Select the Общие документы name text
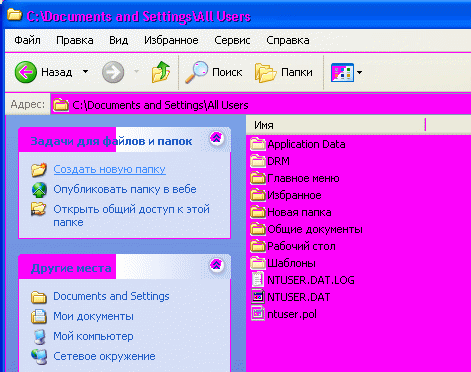Viewport: 471px width, 372px height. [315, 229]
